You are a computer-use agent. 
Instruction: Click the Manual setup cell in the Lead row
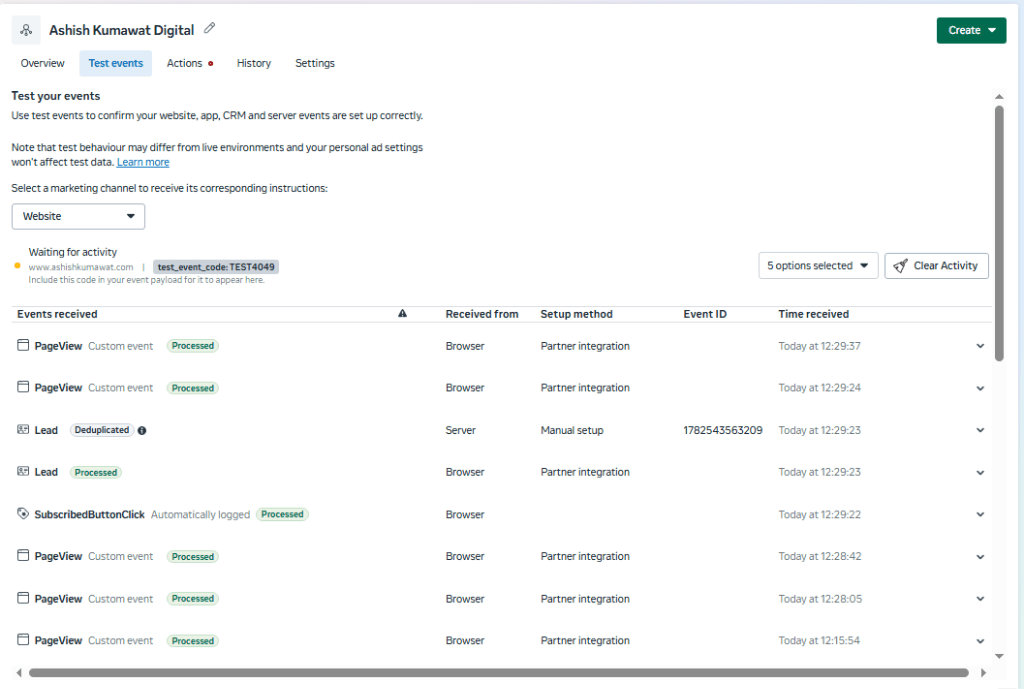pyautogui.click(x=572, y=430)
